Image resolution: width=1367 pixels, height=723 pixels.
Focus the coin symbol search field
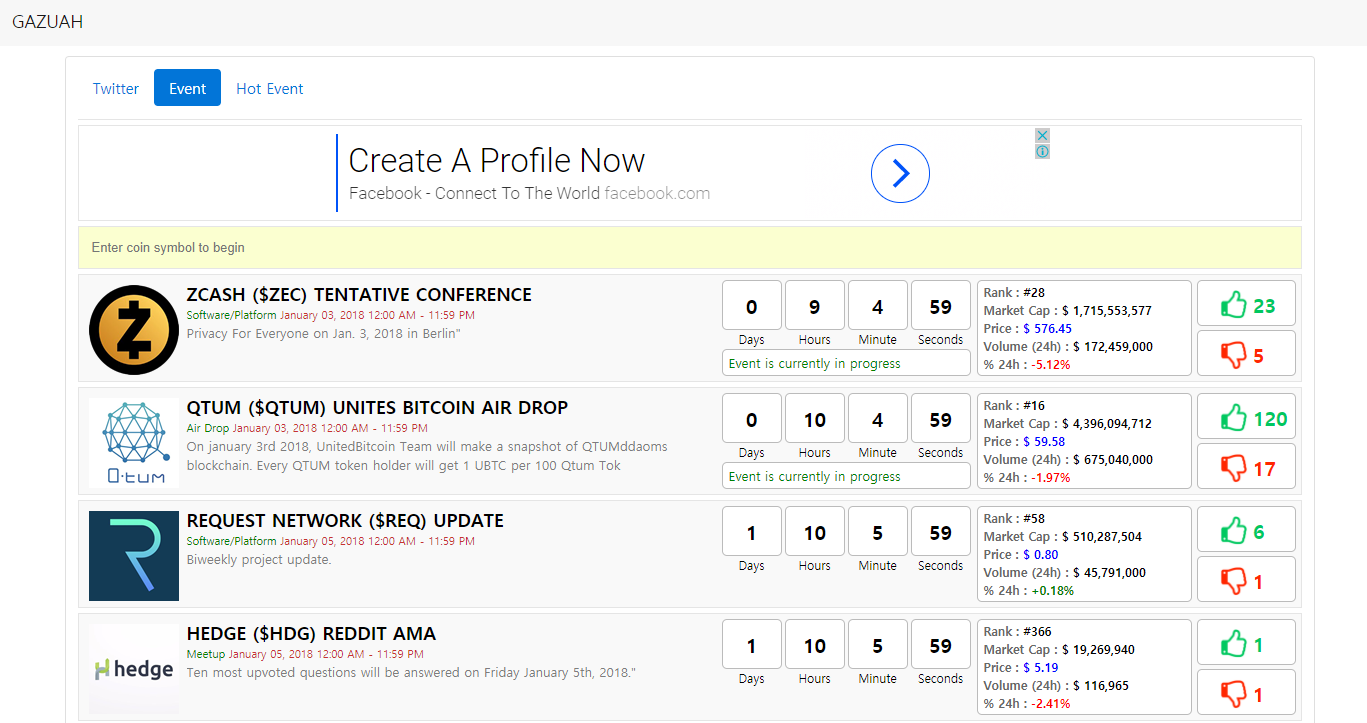(690, 247)
